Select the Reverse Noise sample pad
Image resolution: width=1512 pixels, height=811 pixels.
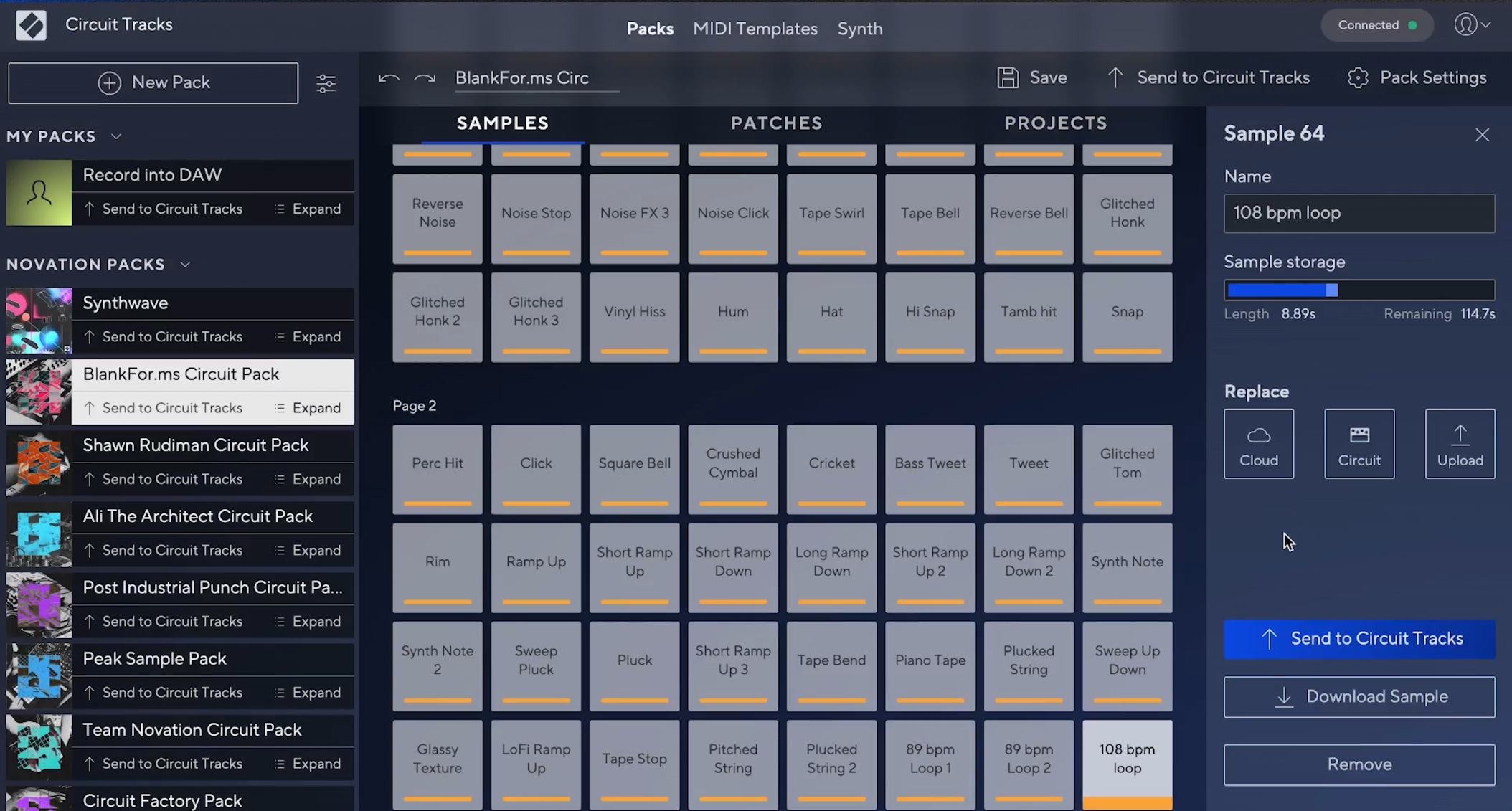click(x=438, y=219)
